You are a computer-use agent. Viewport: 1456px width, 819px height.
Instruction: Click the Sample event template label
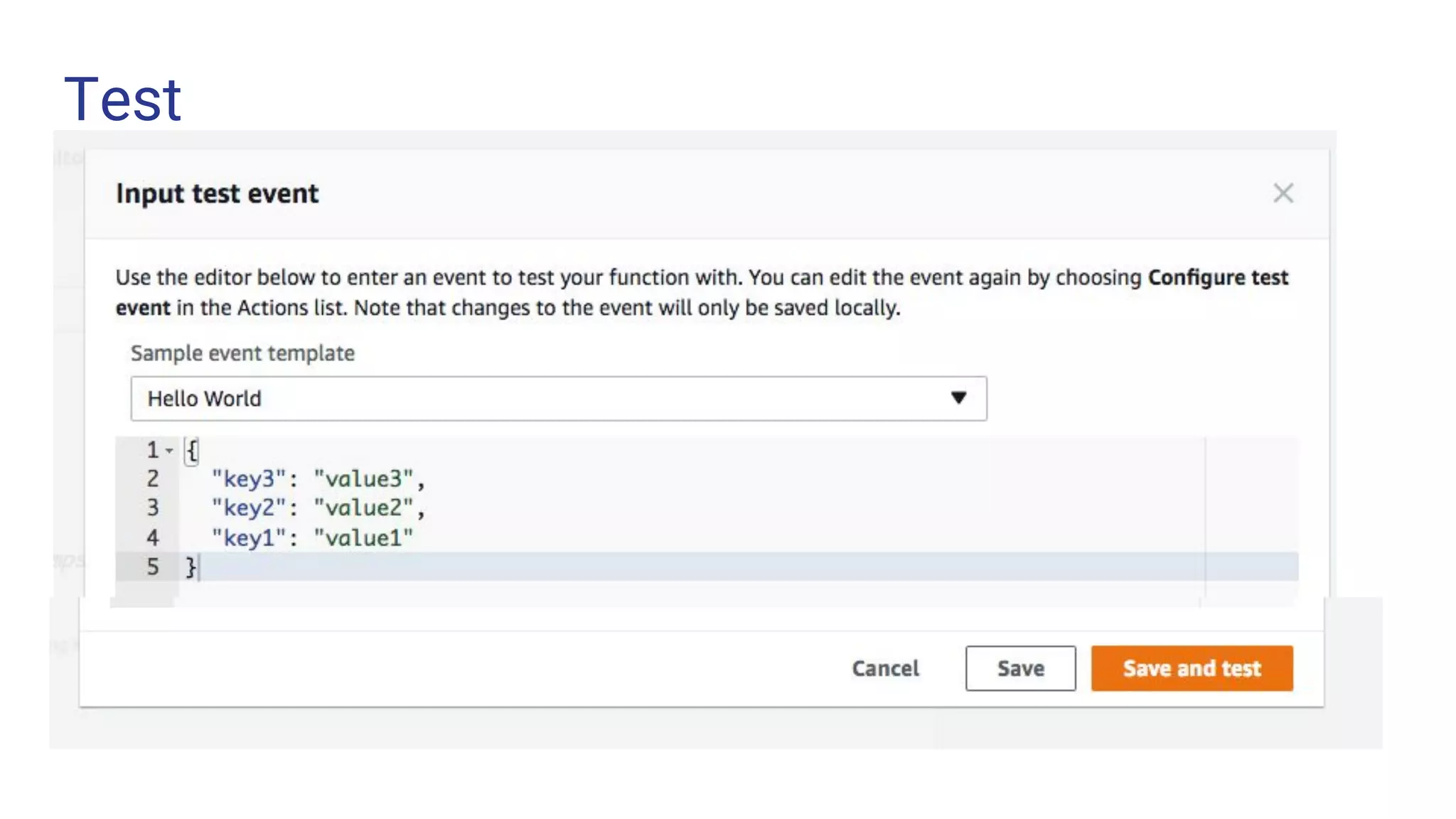pyautogui.click(x=242, y=353)
